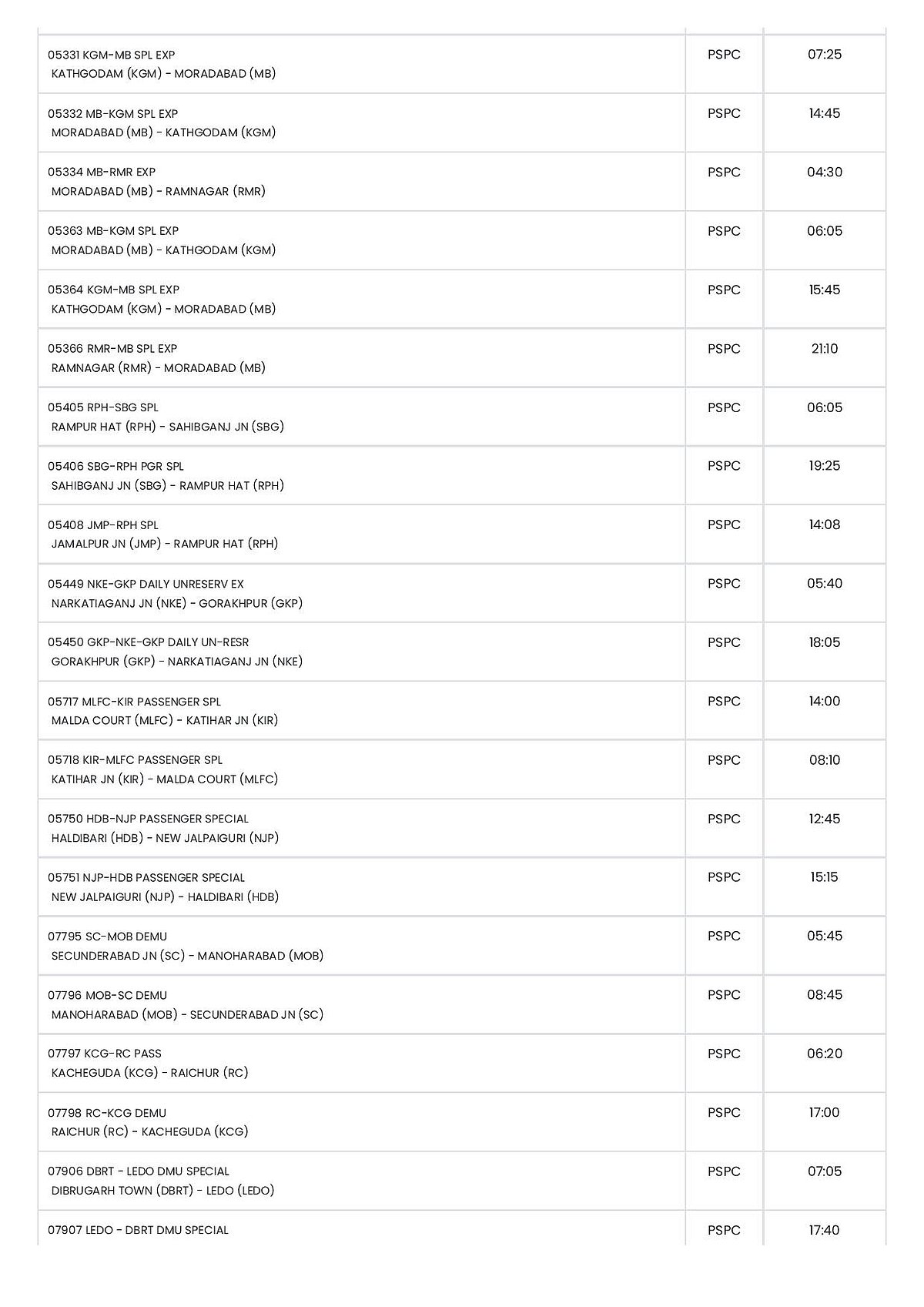Click the 07907 LEDO - DBRT DMU Special title
The image size is (924, 1307).
(138, 1230)
